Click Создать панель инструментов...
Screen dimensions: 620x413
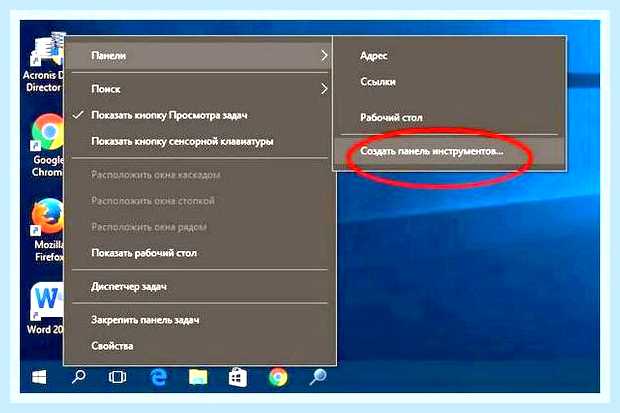449,151
